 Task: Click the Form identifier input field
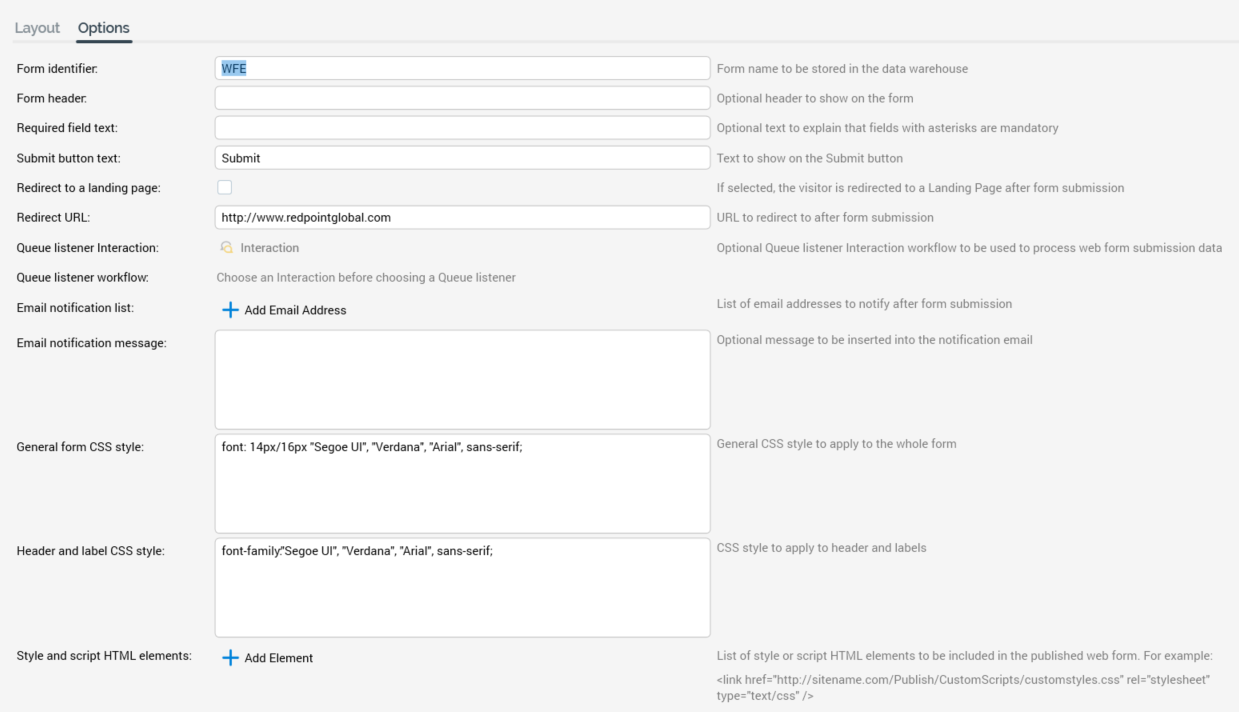click(462, 68)
